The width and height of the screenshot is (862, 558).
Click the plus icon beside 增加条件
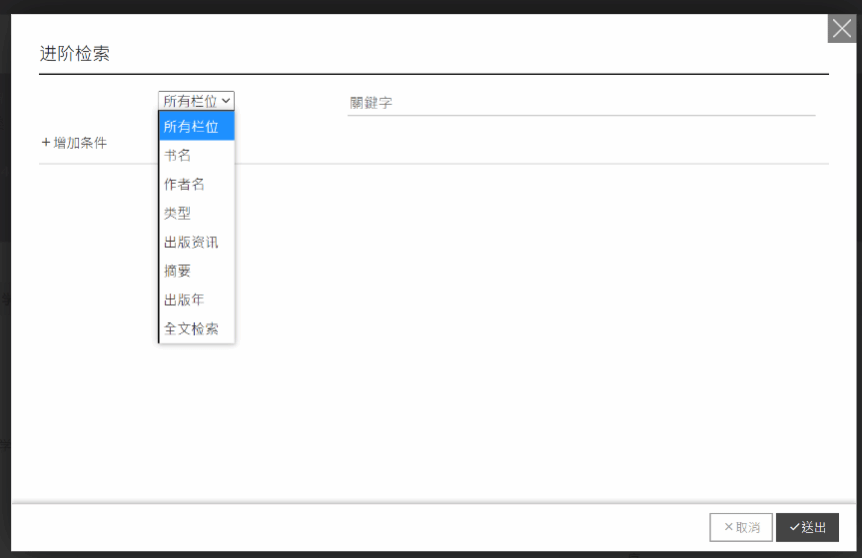point(46,143)
